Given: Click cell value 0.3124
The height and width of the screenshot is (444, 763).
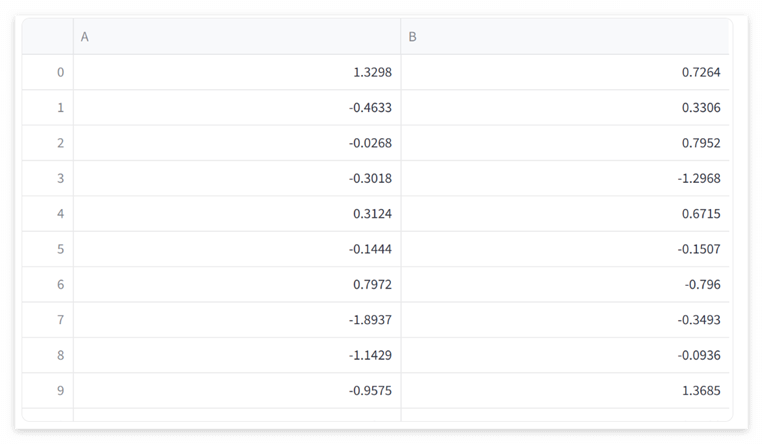Looking at the screenshot, I should pos(372,214).
